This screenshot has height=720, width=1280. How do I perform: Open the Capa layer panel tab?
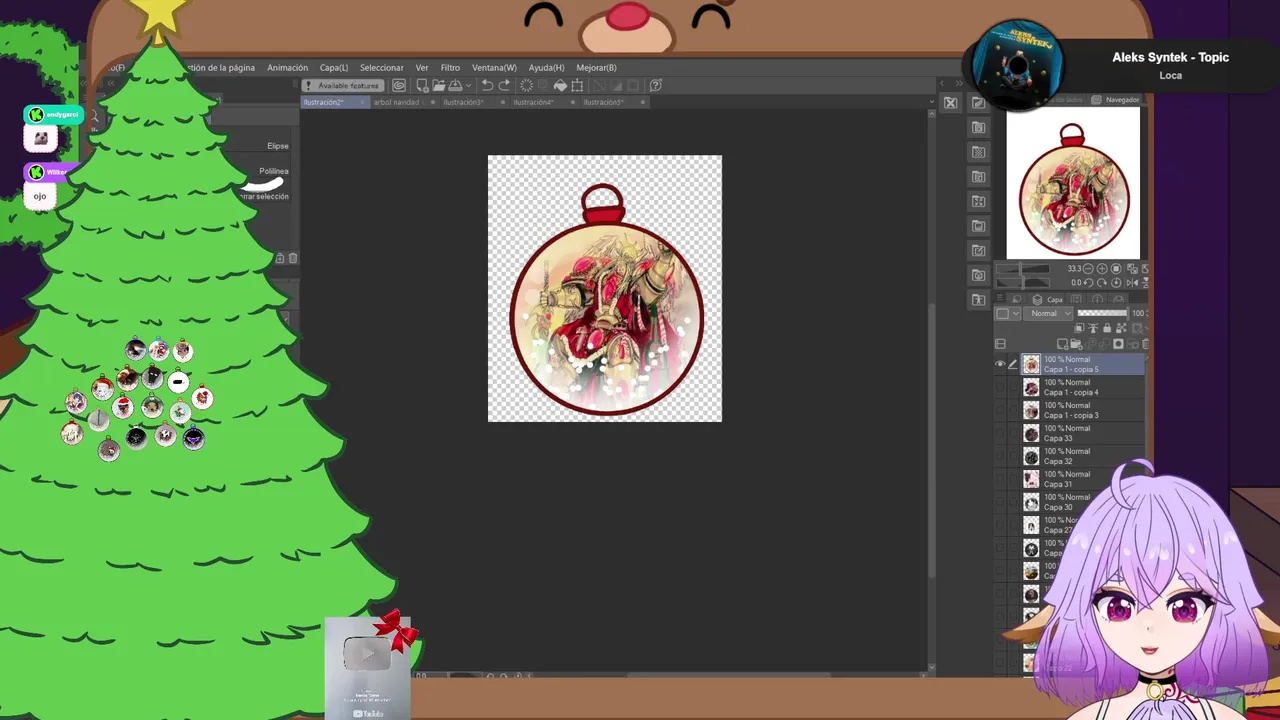(x=1048, y=299)
